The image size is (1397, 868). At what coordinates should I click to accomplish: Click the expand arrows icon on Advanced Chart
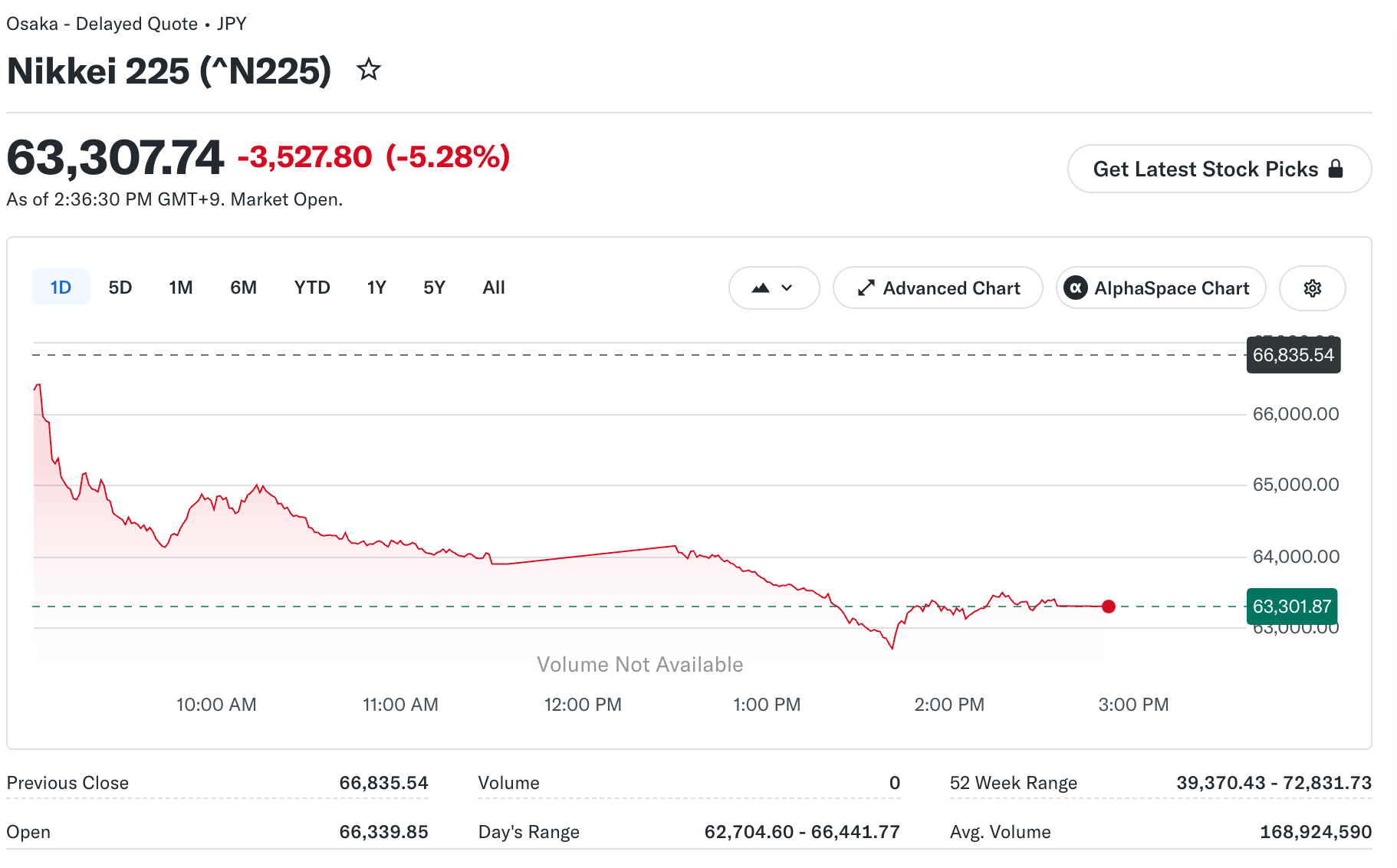tap(866, 288)
